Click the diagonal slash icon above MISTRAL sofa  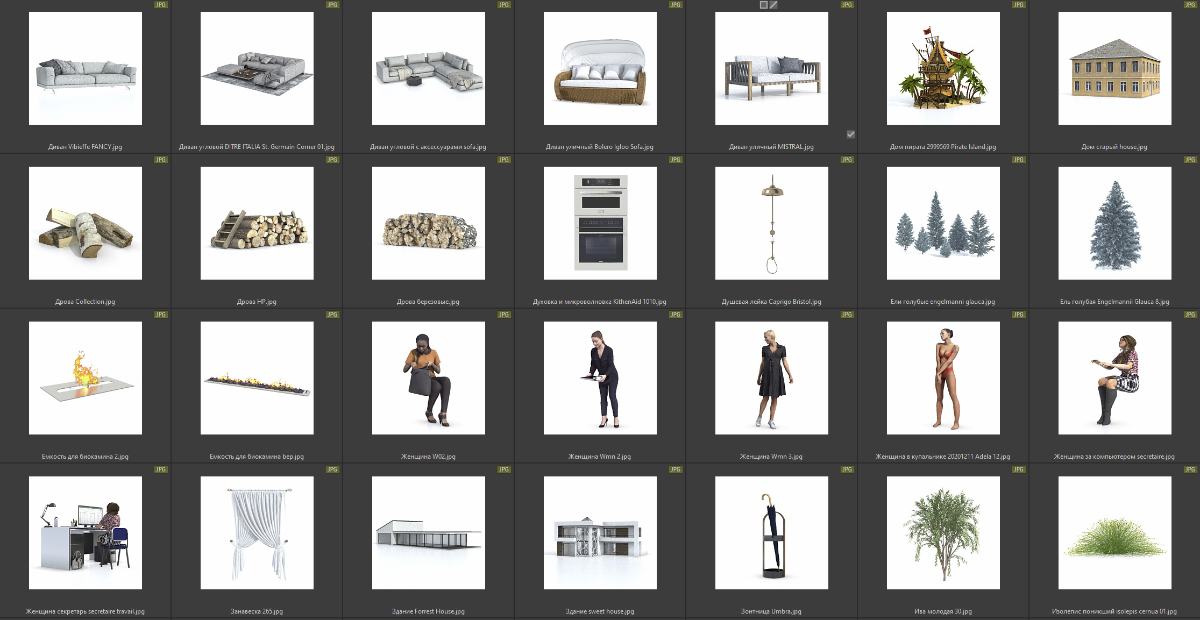coord(774,5)
